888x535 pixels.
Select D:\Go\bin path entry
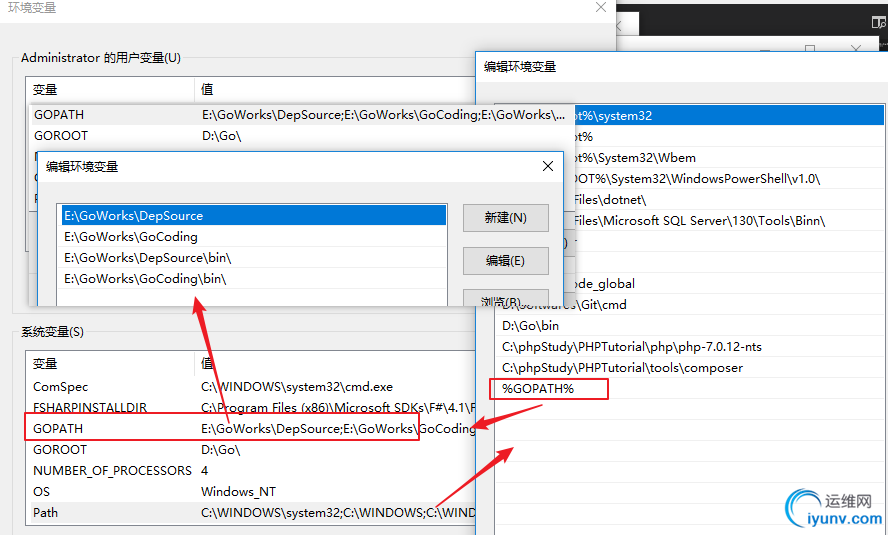[689, 326]
